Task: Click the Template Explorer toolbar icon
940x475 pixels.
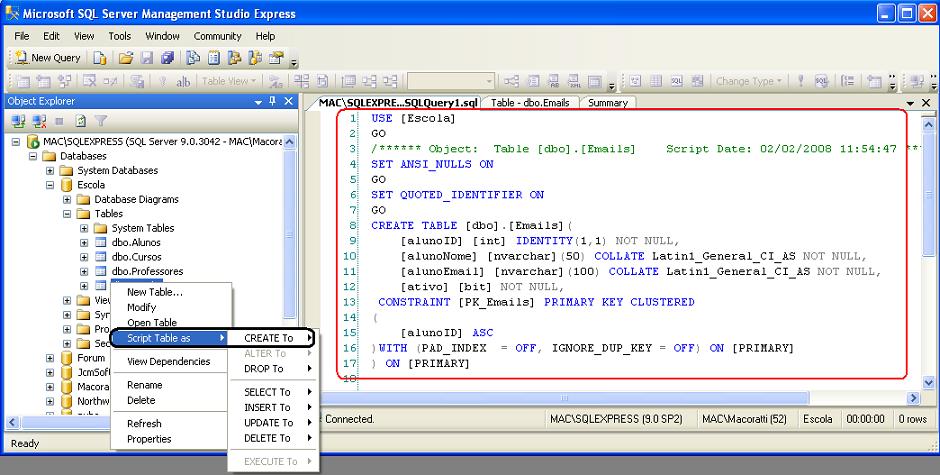Action: pos(255,58)
